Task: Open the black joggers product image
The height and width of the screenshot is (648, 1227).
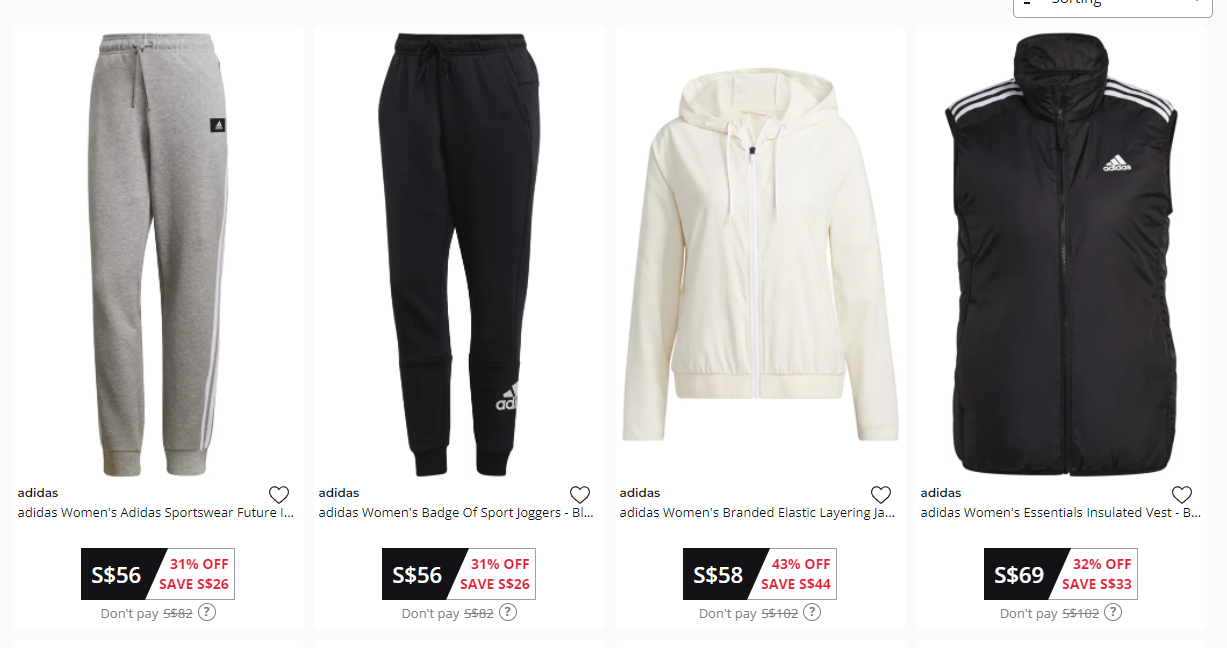Action: click(459, 255)
